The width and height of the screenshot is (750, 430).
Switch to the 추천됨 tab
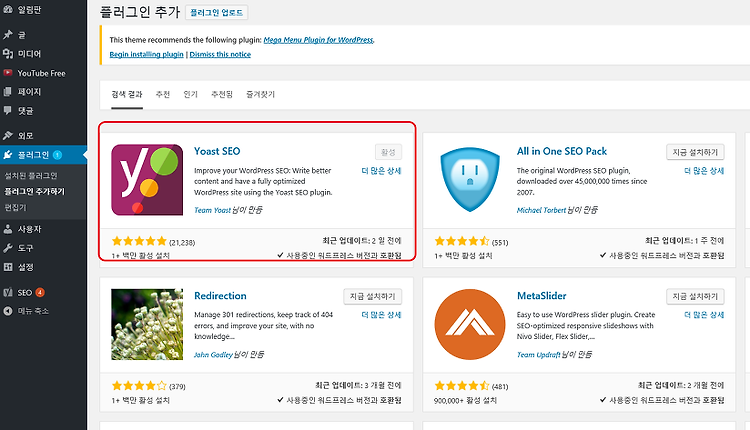[222, 94]
